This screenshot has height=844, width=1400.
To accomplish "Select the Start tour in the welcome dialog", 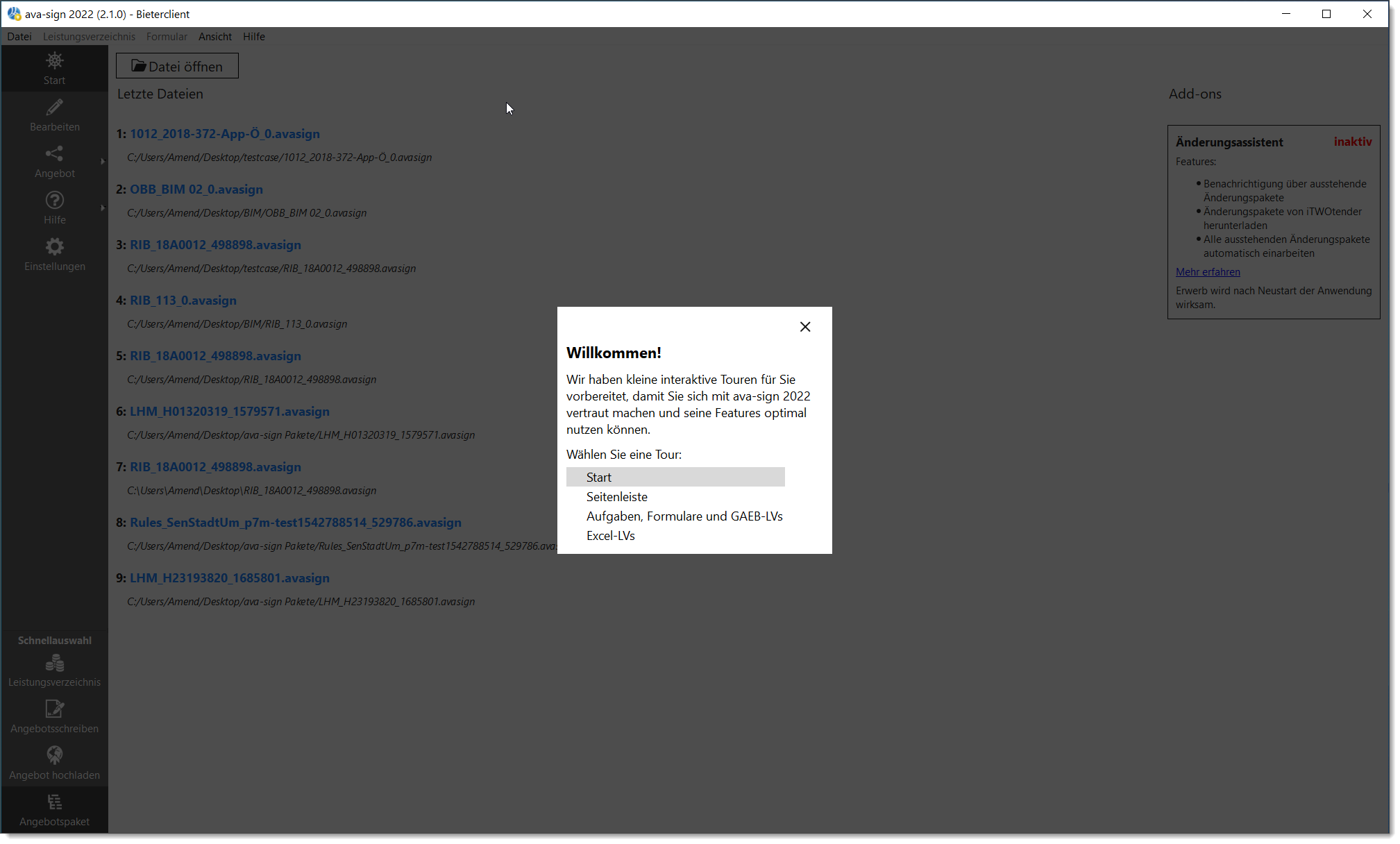I will 675,477.
